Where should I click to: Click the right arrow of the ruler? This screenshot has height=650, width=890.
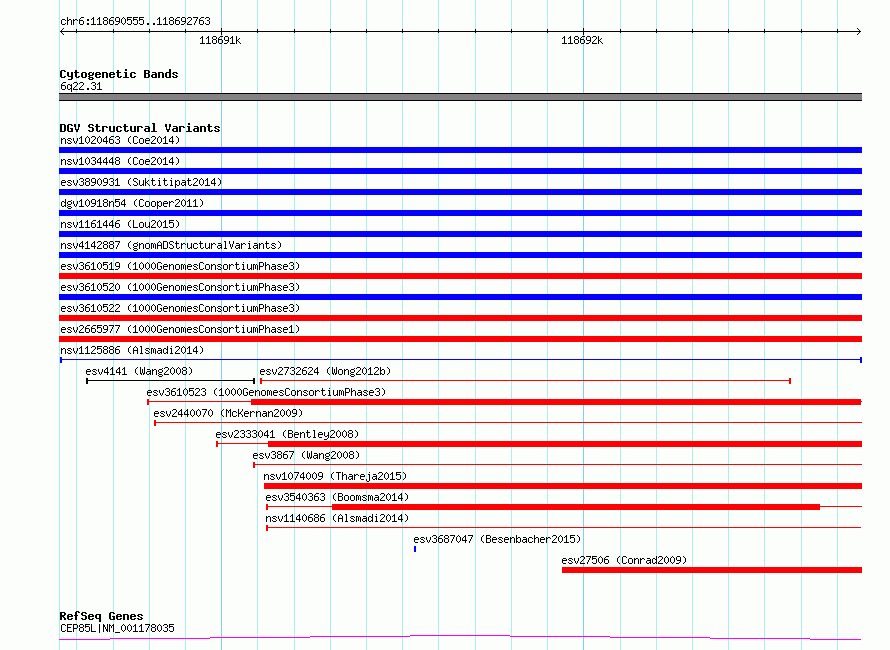pos(859,31)
